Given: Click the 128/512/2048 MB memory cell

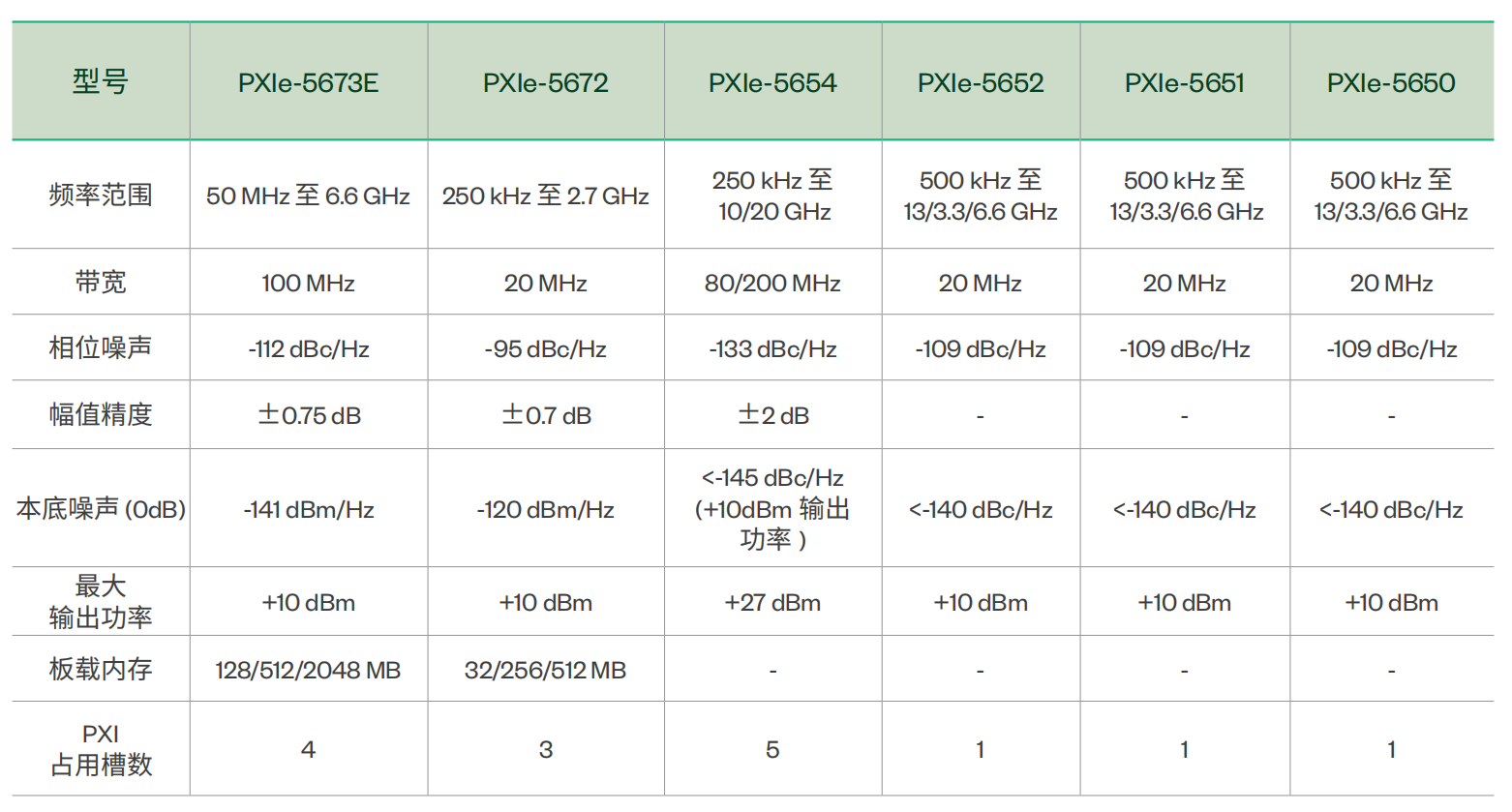Looking at the screenshot, I should pyautogui.click(x=308, y=671).
